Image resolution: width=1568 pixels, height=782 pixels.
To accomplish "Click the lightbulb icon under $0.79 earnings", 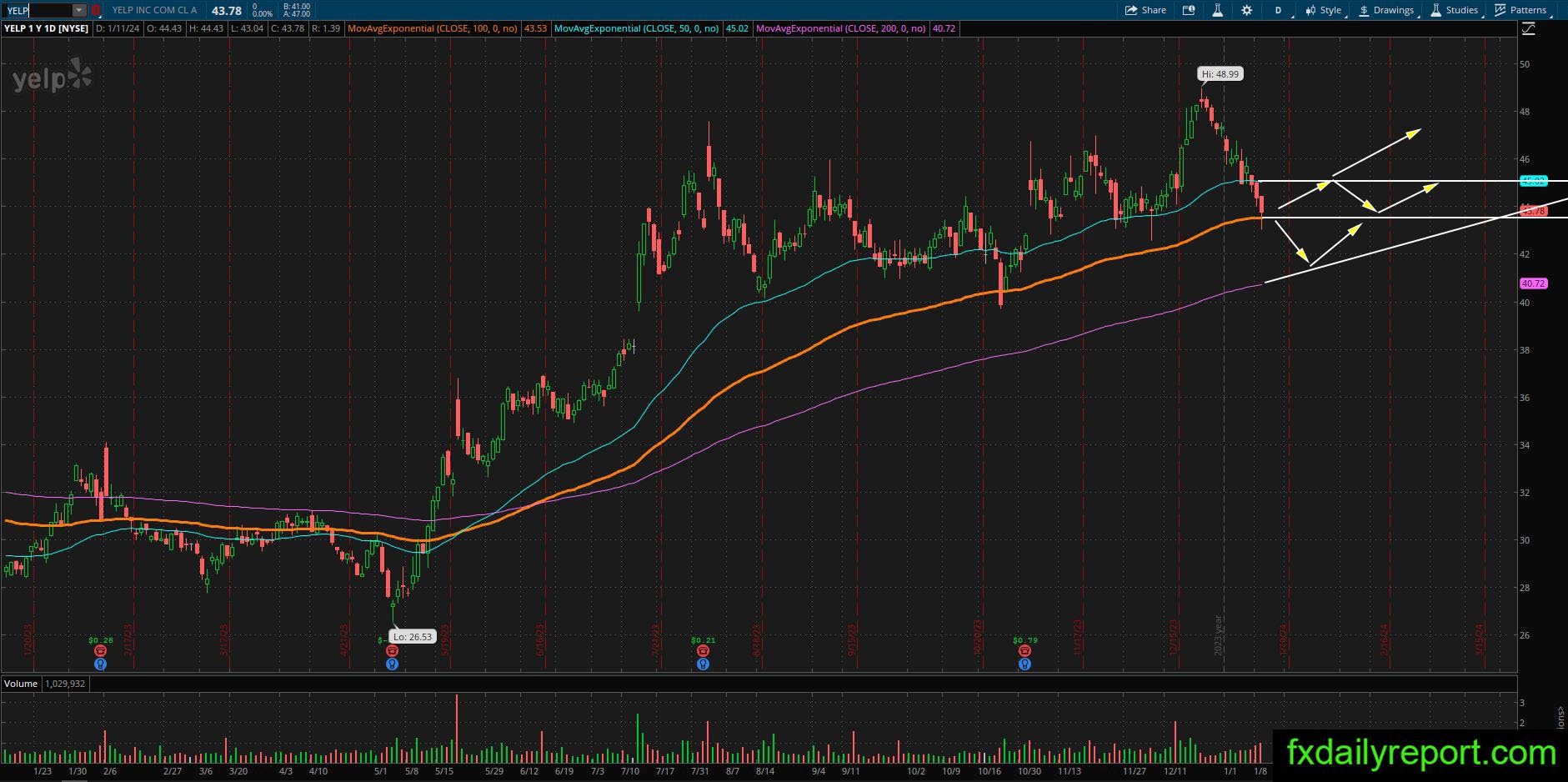I will 1024,664.
